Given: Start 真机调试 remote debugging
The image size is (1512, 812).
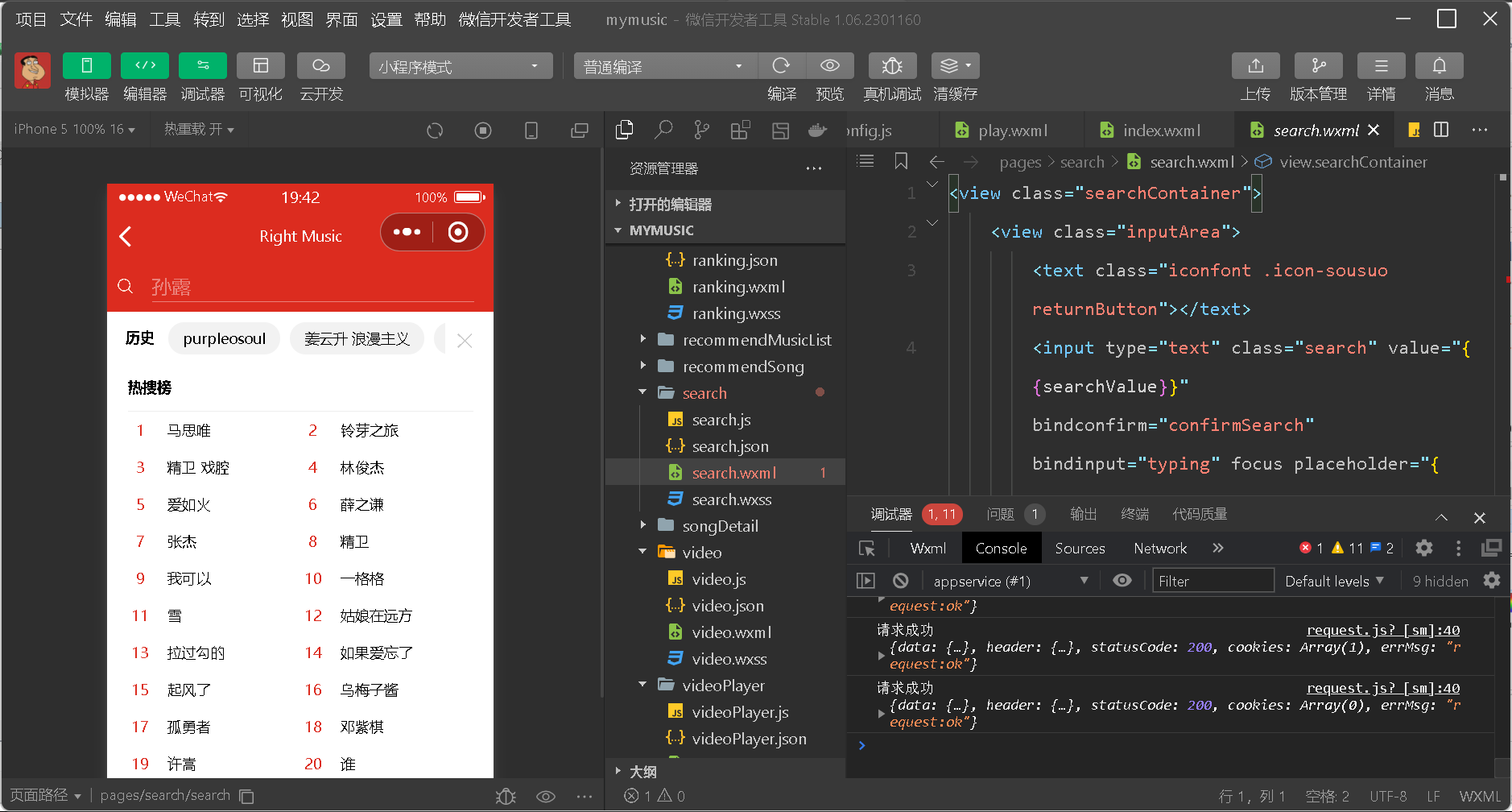Looking at the screenshot, I should pos(891,66).
